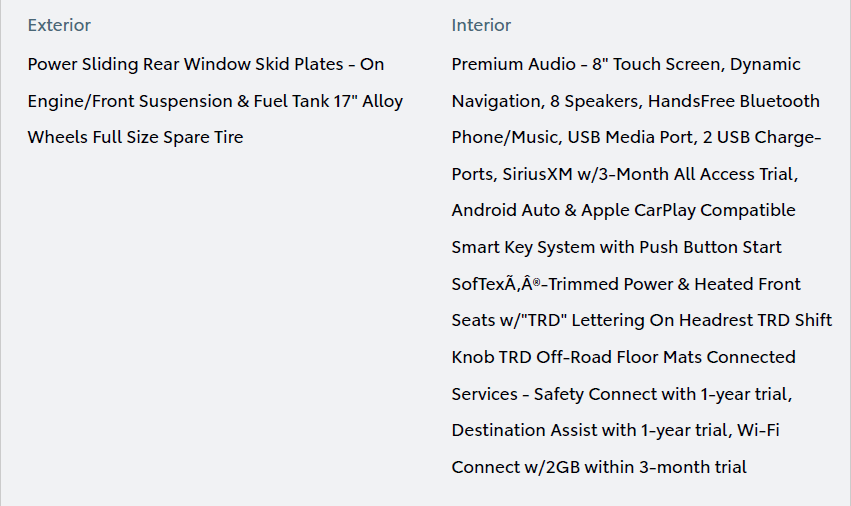Click the registered trademark symbol after SofTex

[536, 281]
